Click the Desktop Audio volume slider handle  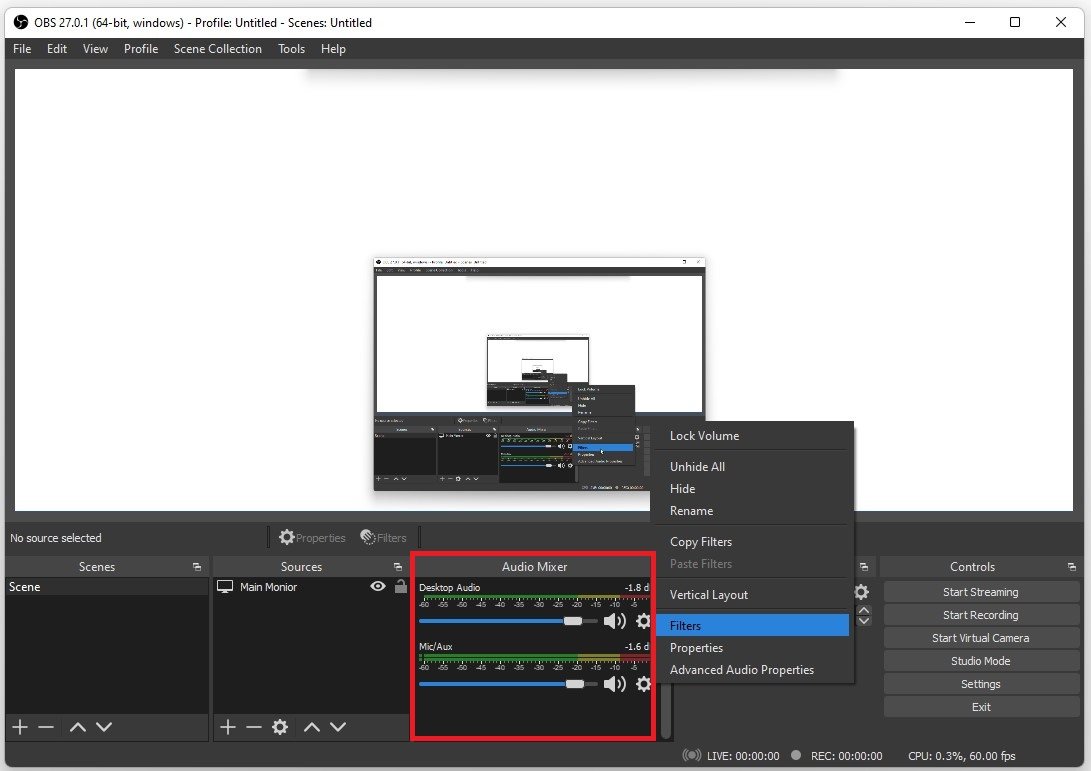(x=572, y=621)
